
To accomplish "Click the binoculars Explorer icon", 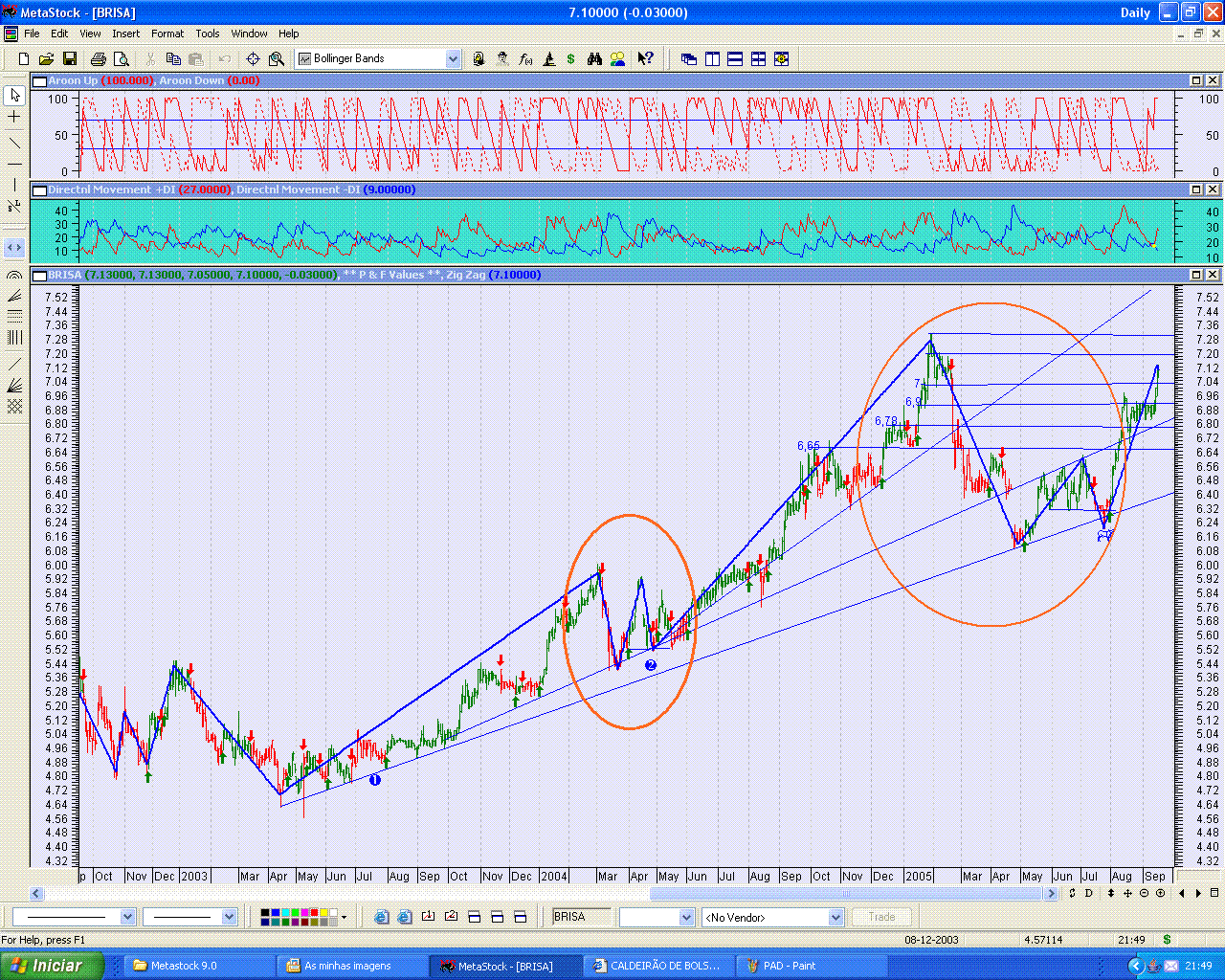I will tap(594, 59).
